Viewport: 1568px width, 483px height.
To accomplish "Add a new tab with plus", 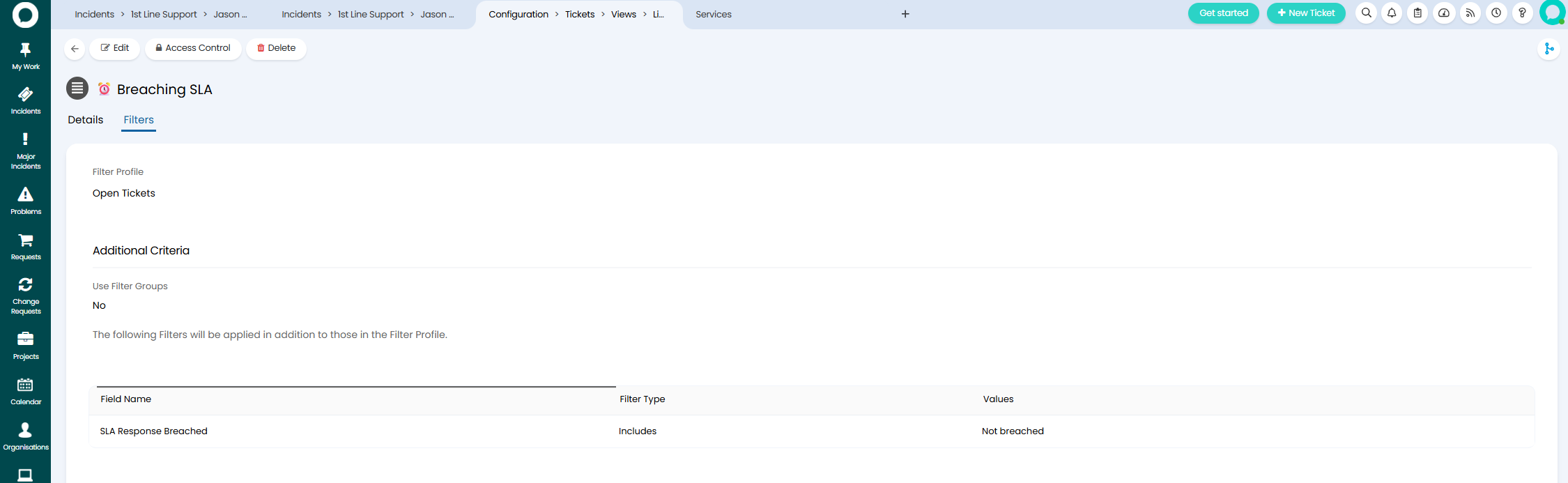I will coord(905,14).
